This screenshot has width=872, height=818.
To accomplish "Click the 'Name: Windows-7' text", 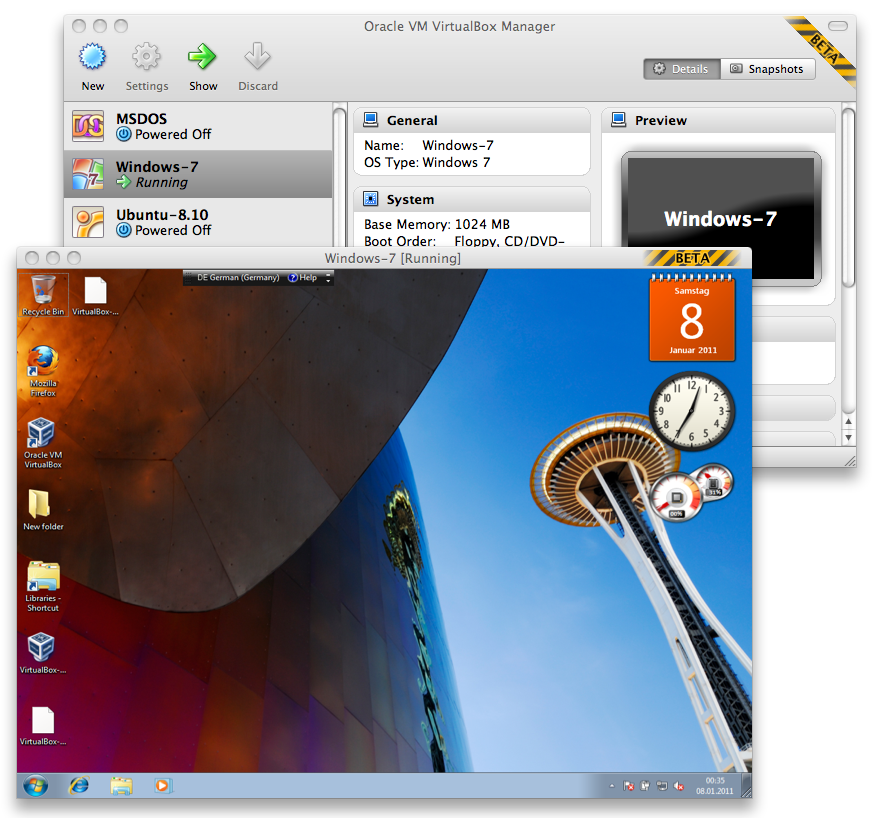I will pos(428,145).
